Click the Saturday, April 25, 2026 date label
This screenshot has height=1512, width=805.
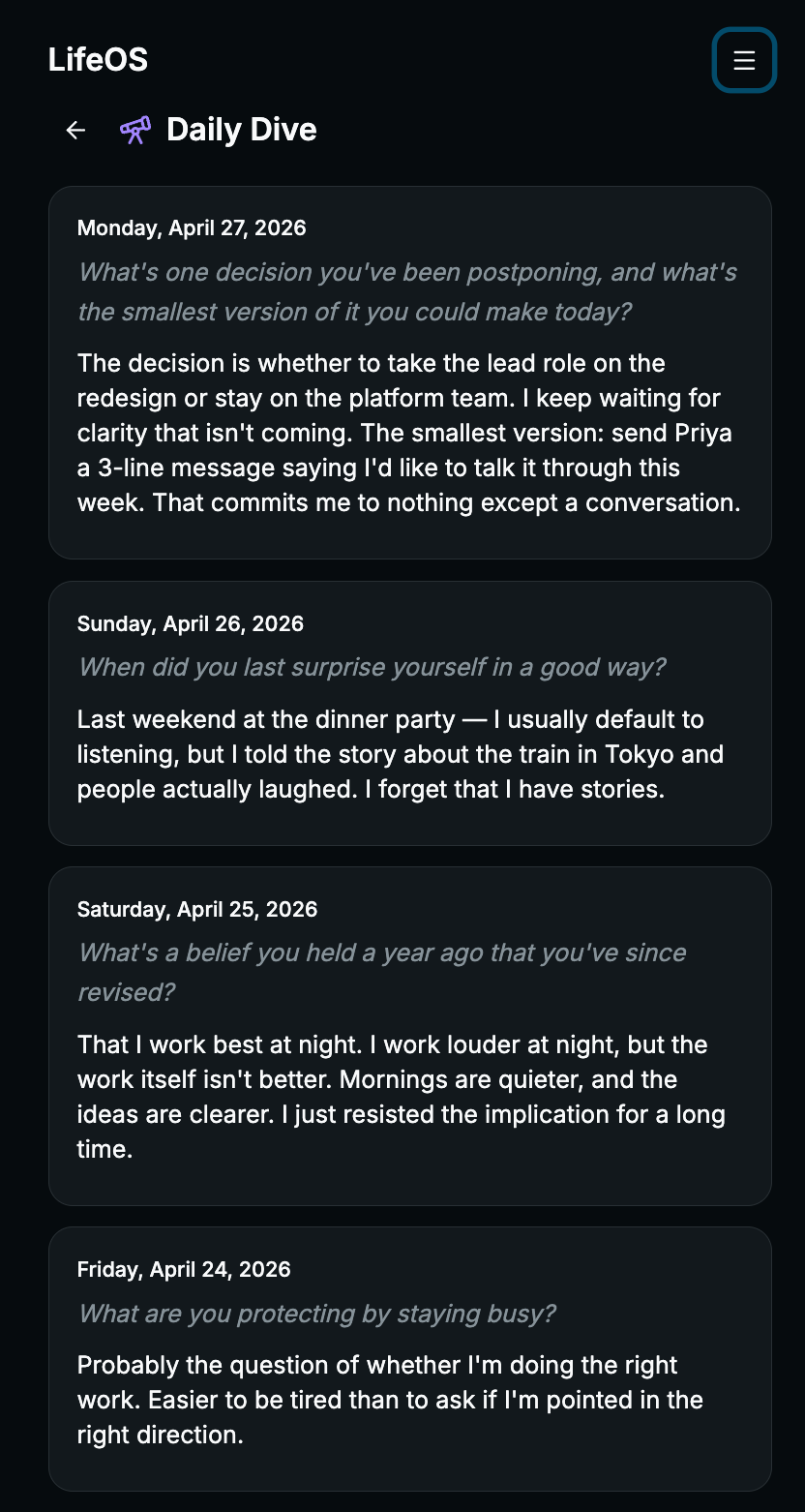point(197,909)
